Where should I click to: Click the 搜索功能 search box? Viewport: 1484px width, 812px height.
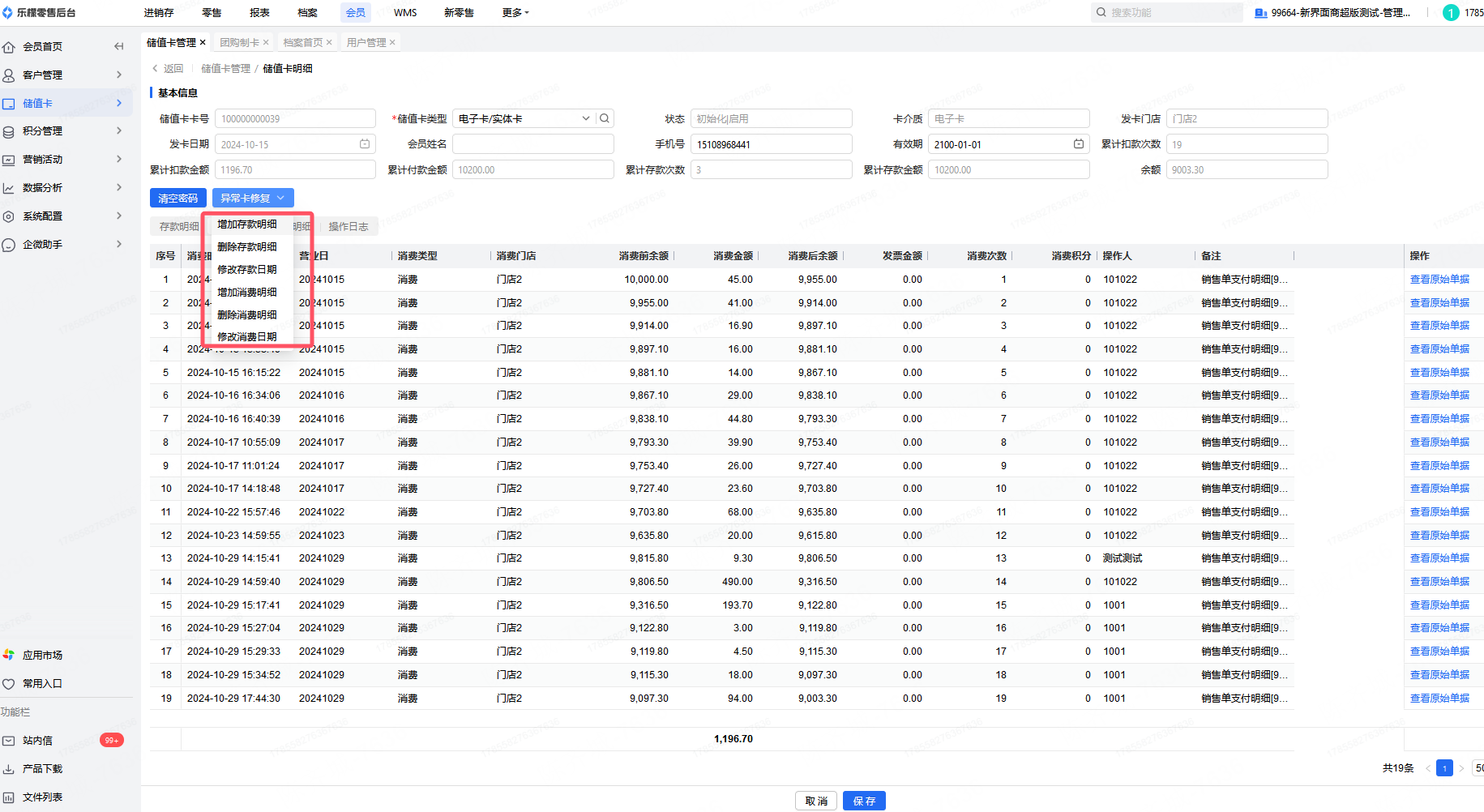coord(1166,12)
